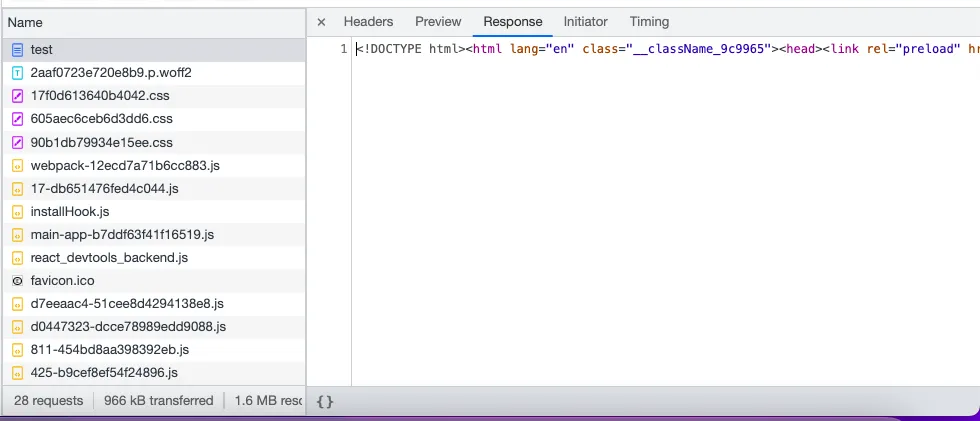Select the main-app-b7ddf63f41f16519.js request

pyautogui.click(x=154, y=235)
